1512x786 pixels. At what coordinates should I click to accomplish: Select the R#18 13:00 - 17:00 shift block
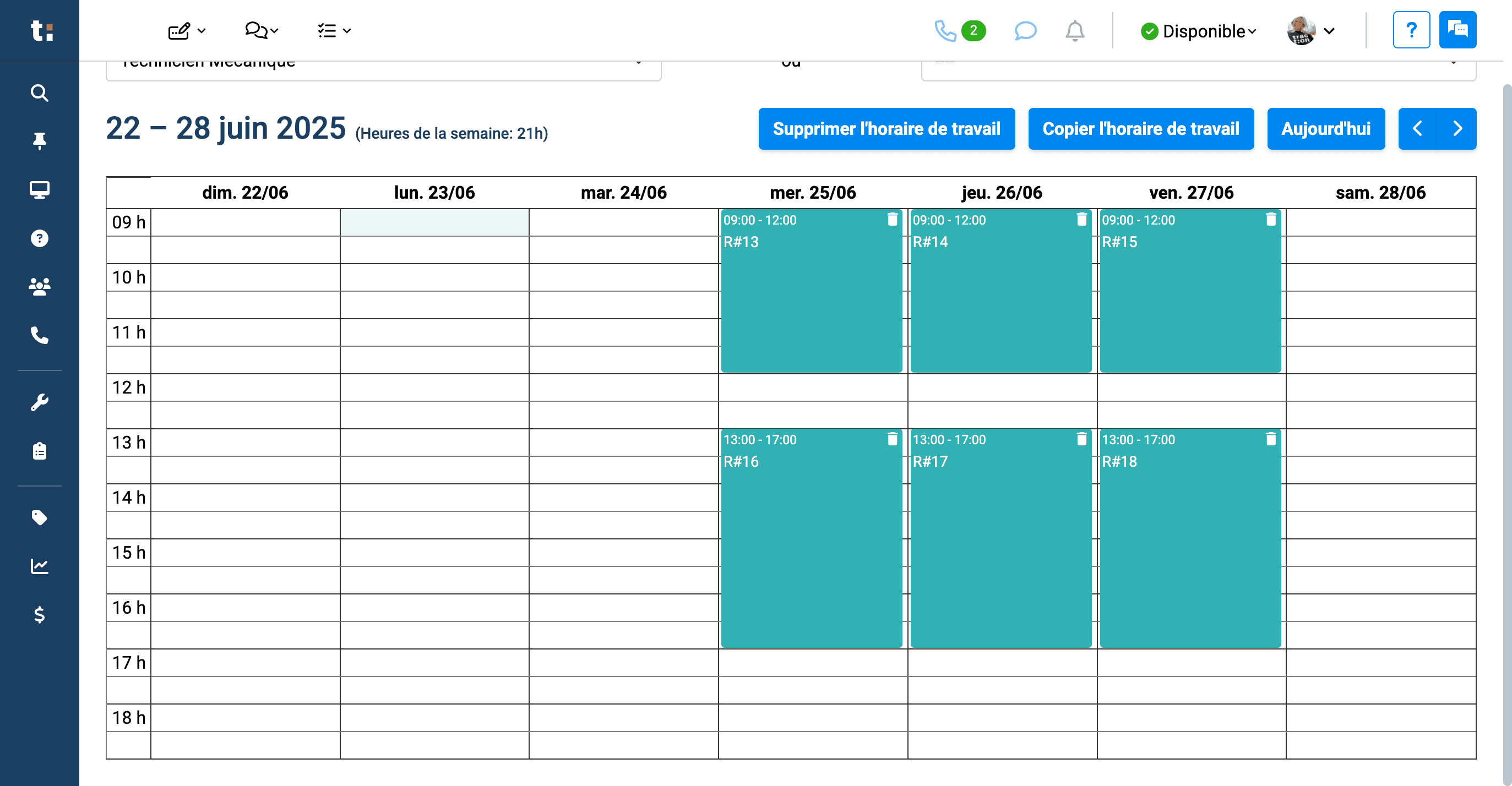click(x=1190, y=538)
